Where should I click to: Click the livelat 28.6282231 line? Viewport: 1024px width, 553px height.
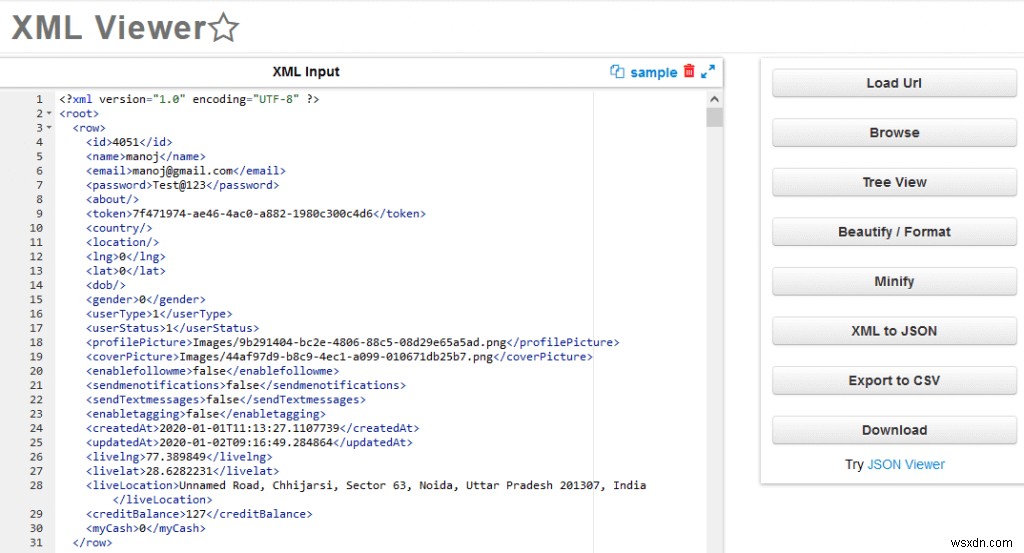pos(183,471)
